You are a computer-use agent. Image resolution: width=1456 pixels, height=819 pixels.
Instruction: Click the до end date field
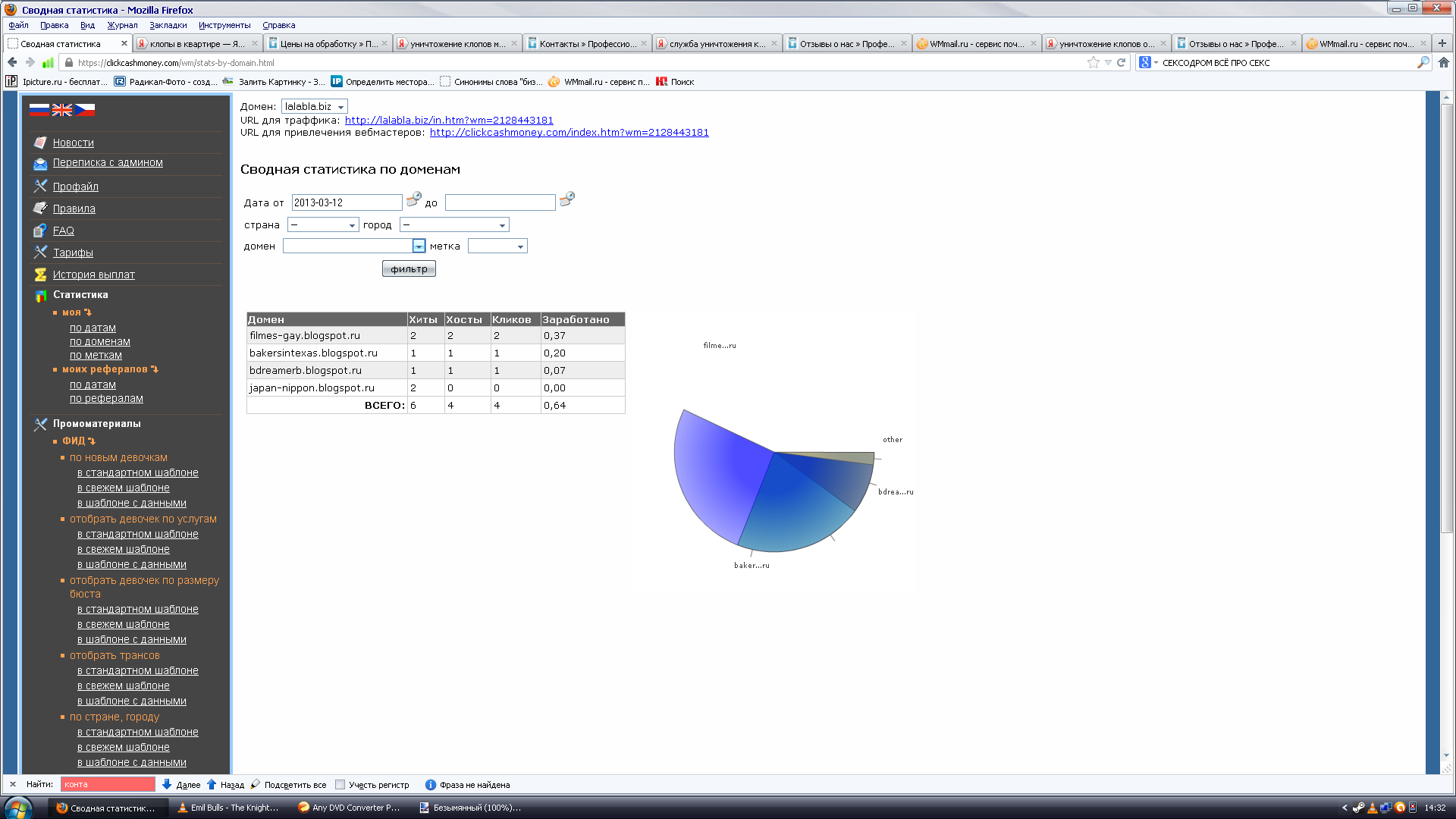(x=500, y=203)
